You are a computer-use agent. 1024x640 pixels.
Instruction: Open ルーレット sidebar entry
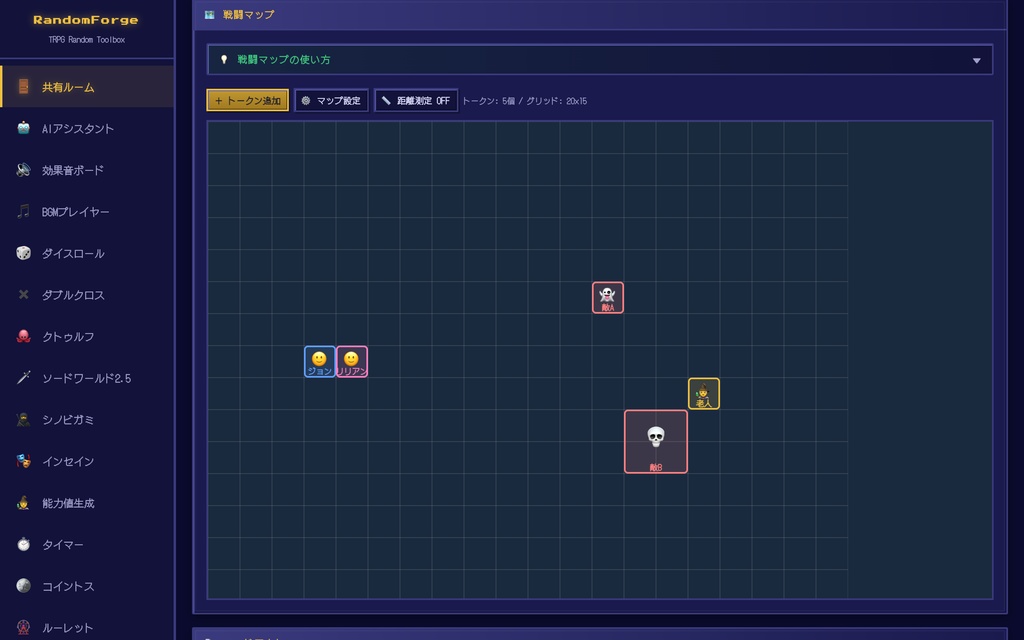tap(87, 628)
